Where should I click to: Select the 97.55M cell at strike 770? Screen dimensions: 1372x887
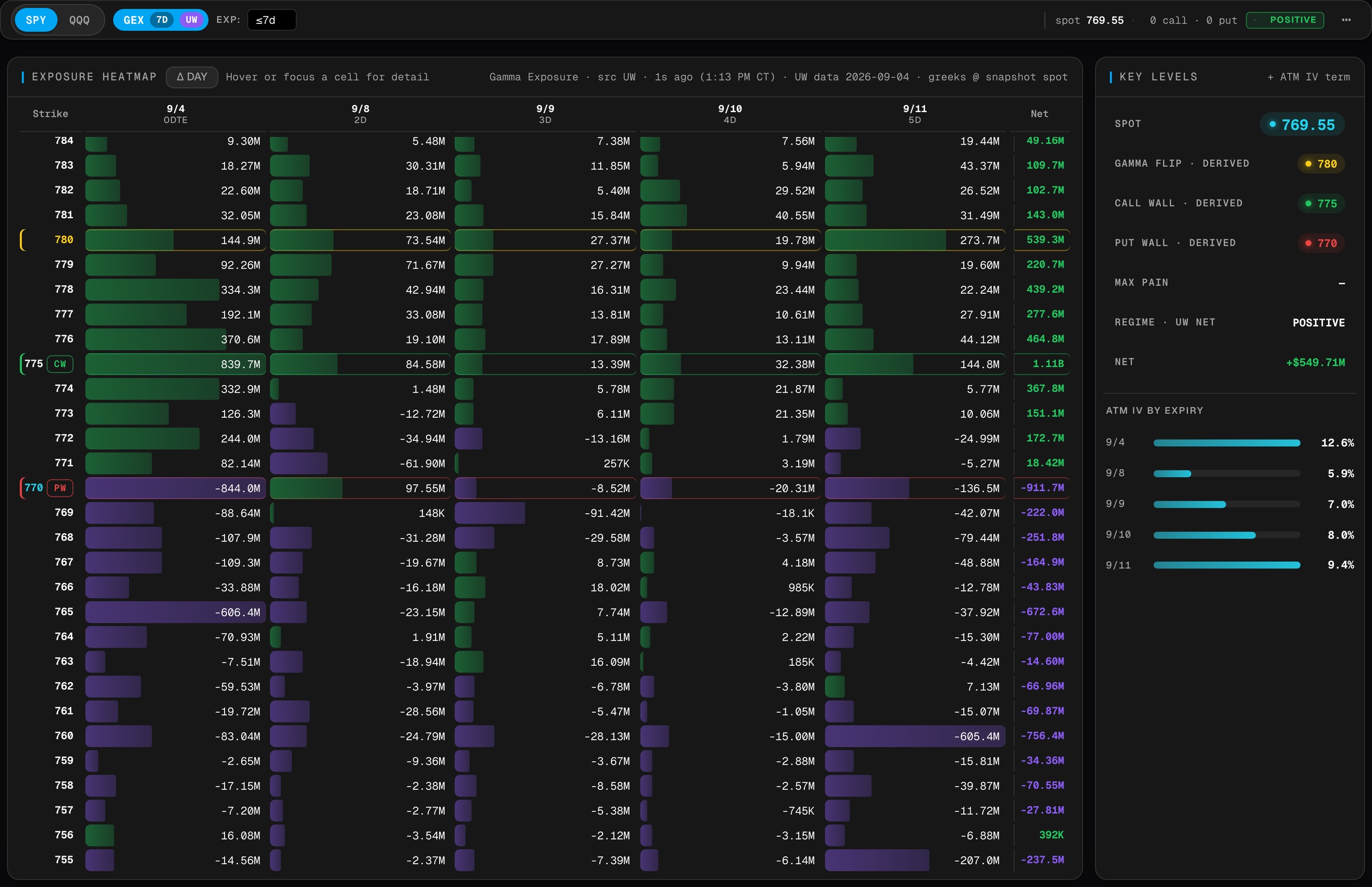tap(361, 489)
